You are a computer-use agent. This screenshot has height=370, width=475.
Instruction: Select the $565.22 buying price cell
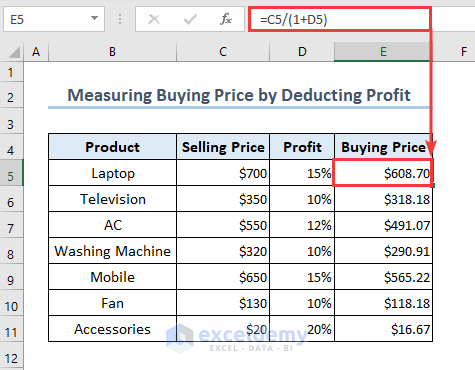click(383, 277)
